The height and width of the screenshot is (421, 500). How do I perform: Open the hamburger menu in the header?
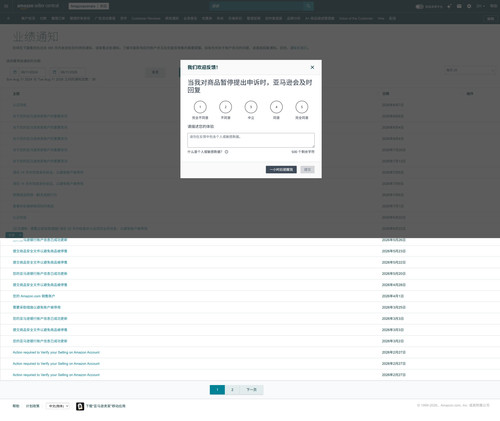[x=6, y=6]
